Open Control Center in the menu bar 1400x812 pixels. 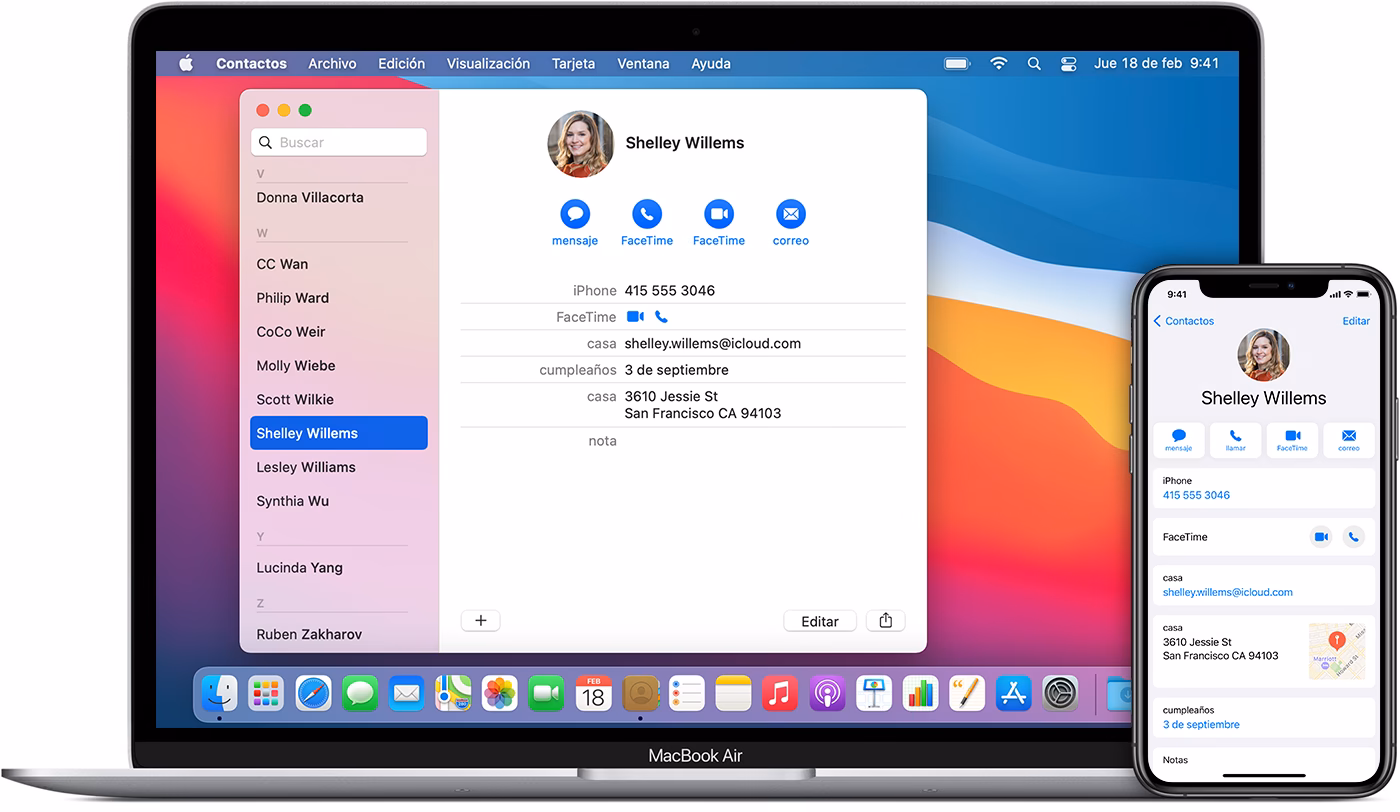[x=1068, y=63]
